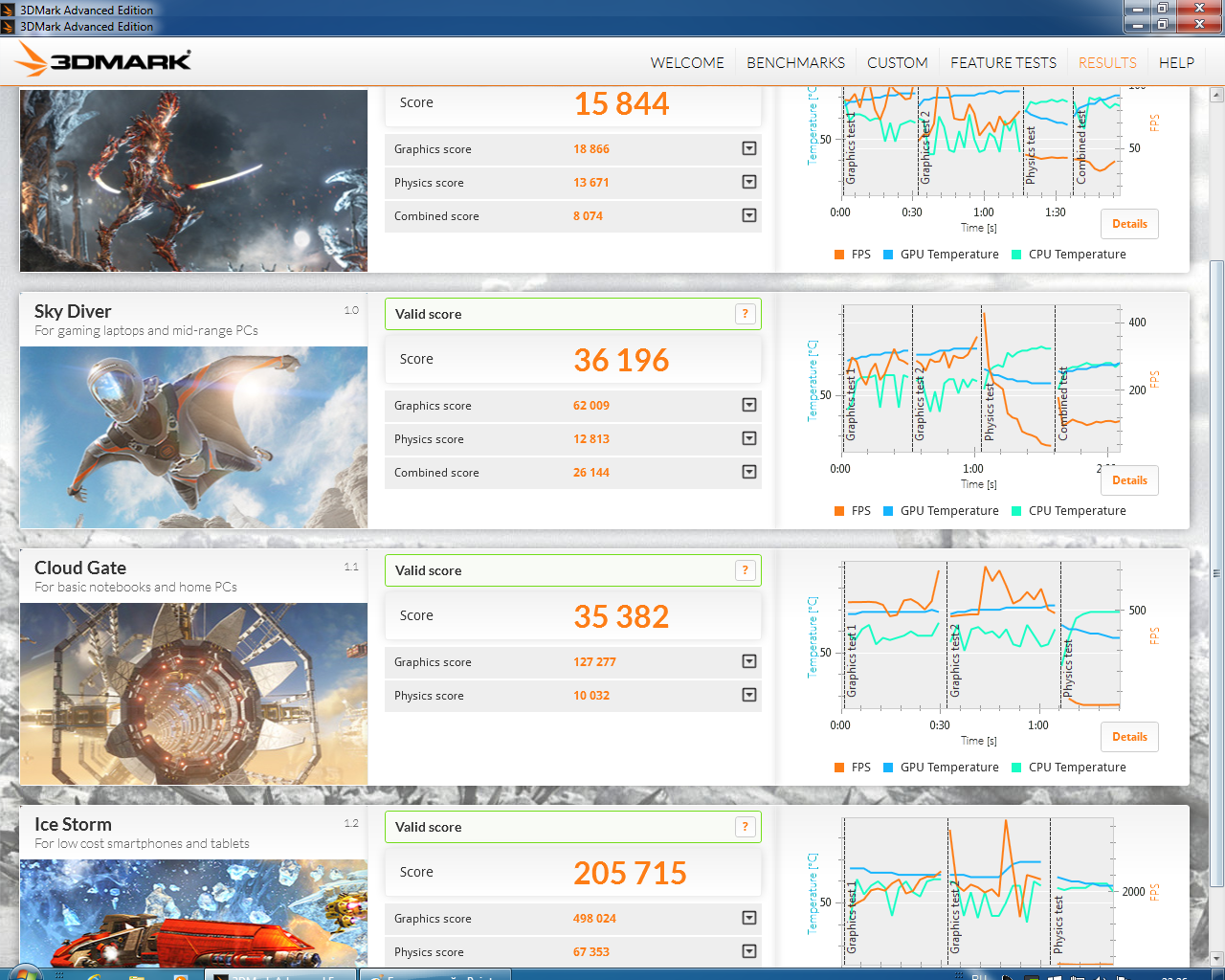This screenshot has height=980, width=1225.
Task: Click 'For gaming laptops and mid-range PCs' subtitle
Action: (x=146, y=331)
